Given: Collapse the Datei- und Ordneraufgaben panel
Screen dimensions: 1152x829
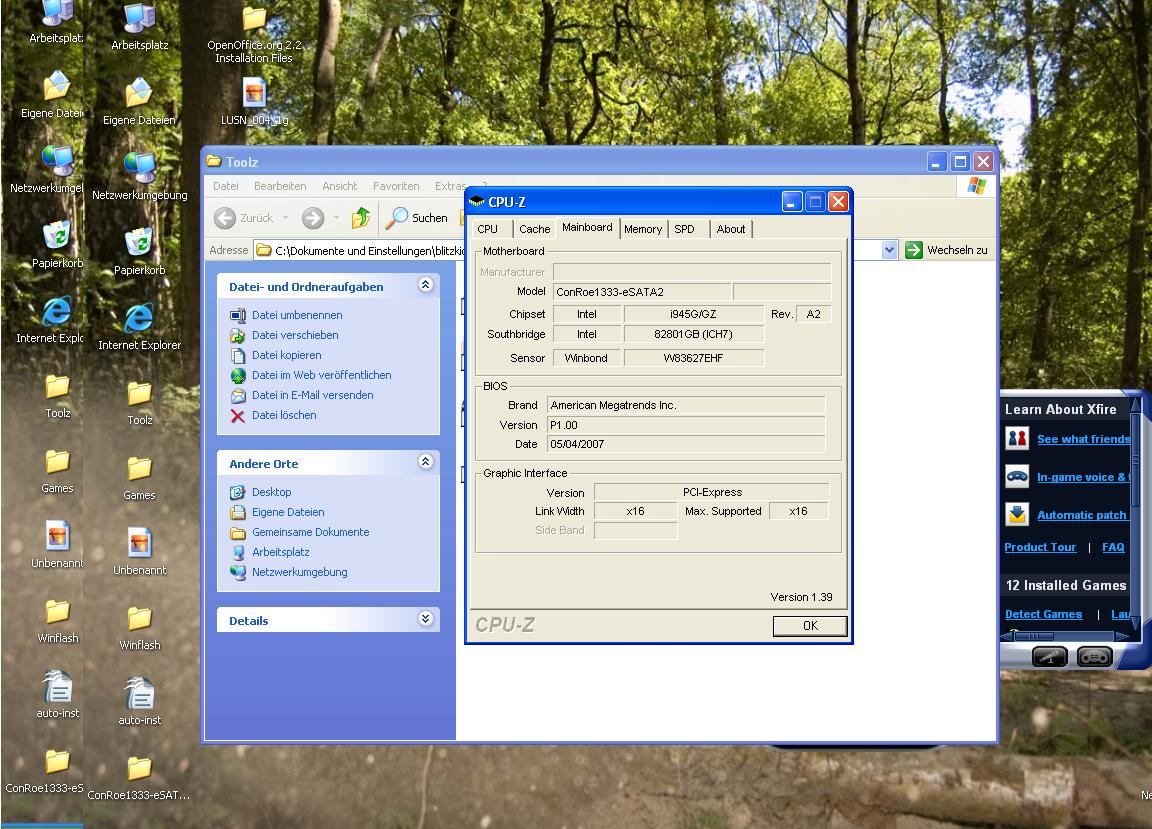Looking at the screenshot, I should pos(425,285).
